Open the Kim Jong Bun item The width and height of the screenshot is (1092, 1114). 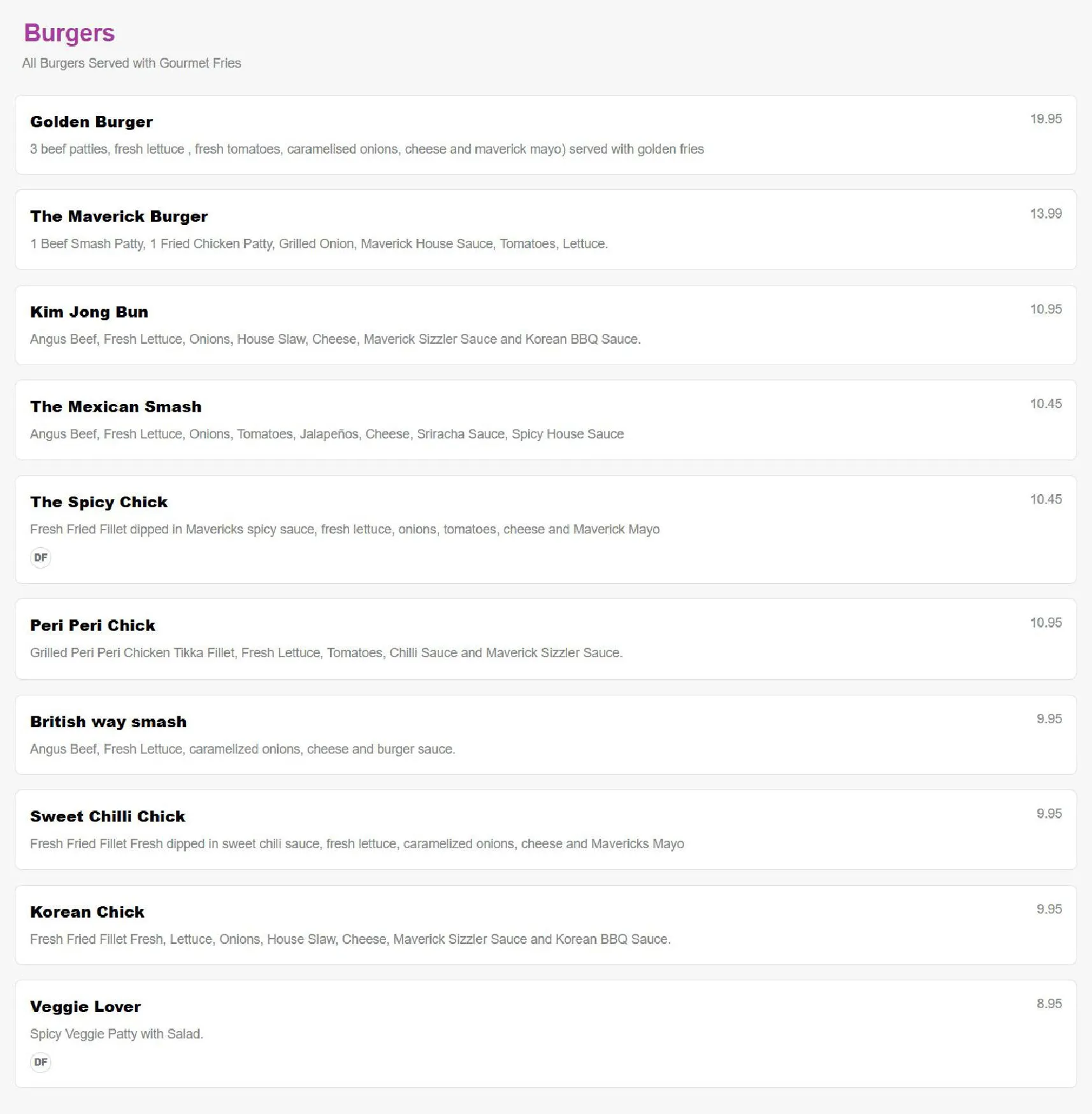(545, 325)
